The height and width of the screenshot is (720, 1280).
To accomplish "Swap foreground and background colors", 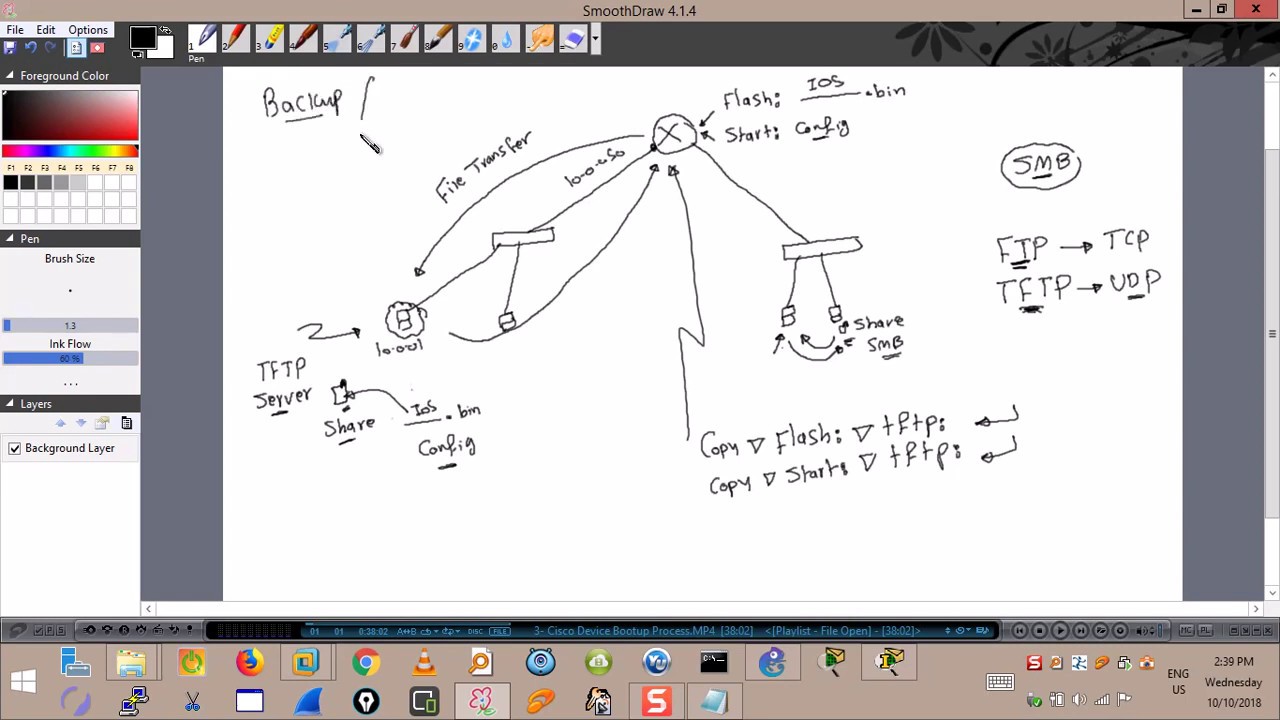I will pos(166,30).
